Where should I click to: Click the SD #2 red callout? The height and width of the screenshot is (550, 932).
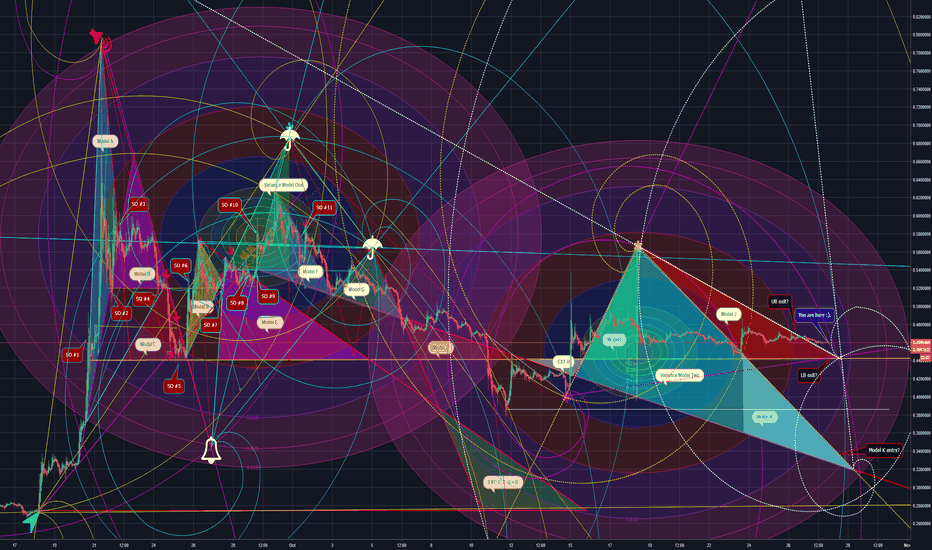[x=121, y=313]
